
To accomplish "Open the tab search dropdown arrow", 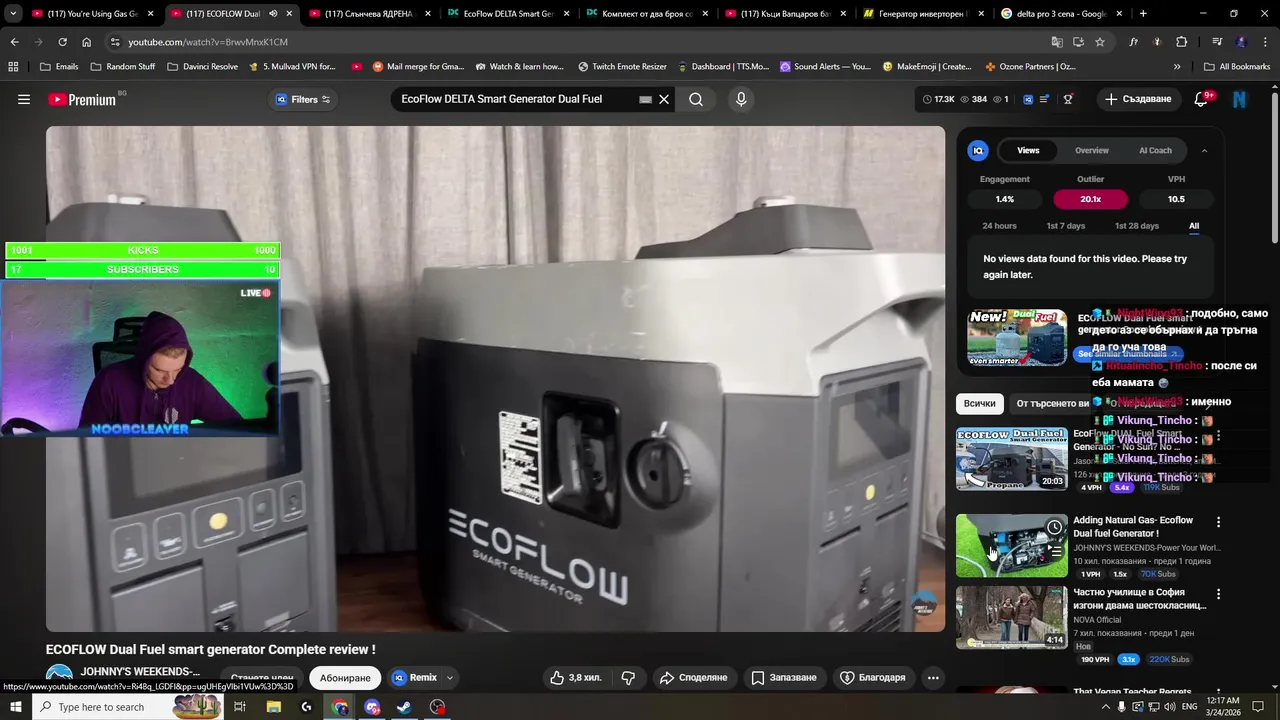I will (x=13, y=14).
